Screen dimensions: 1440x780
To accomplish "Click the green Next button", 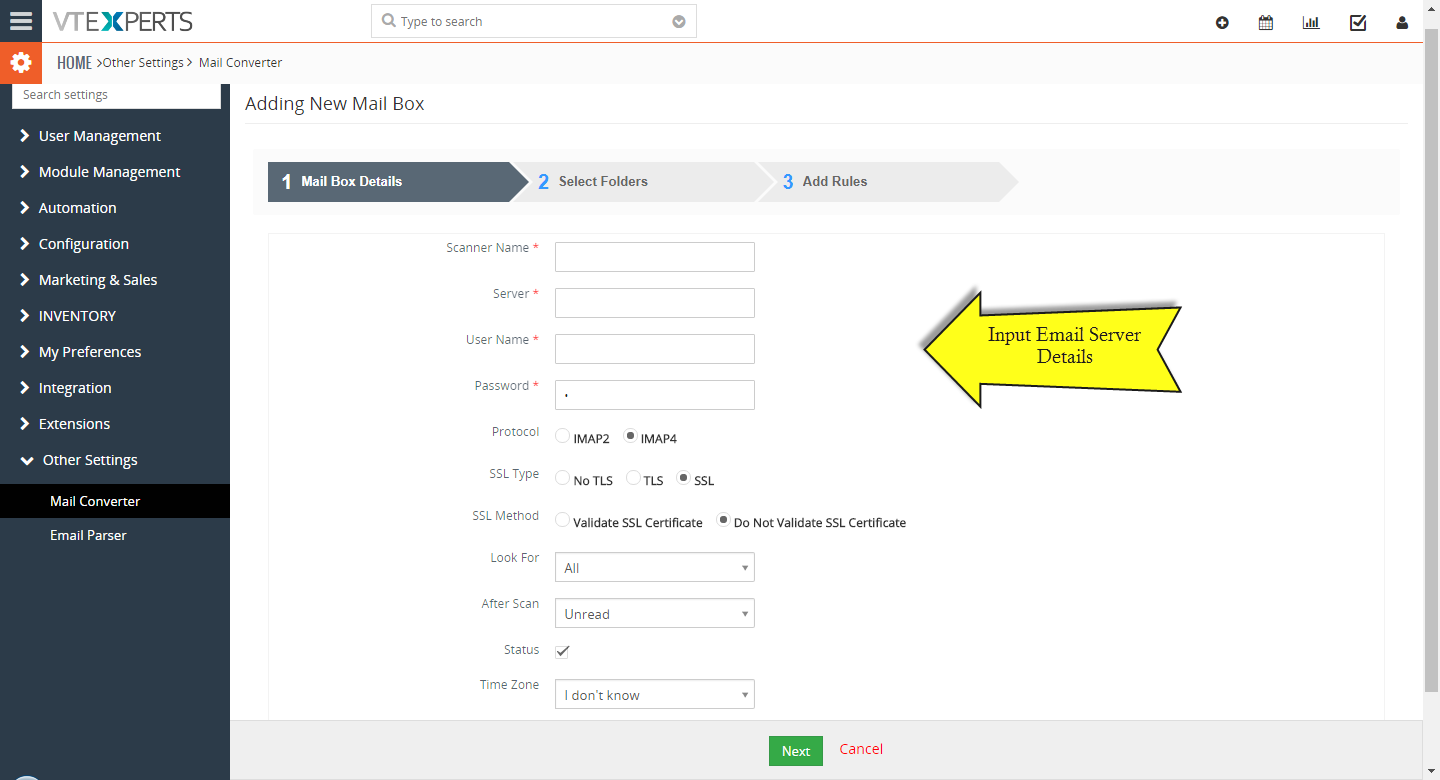I will 796,751.
